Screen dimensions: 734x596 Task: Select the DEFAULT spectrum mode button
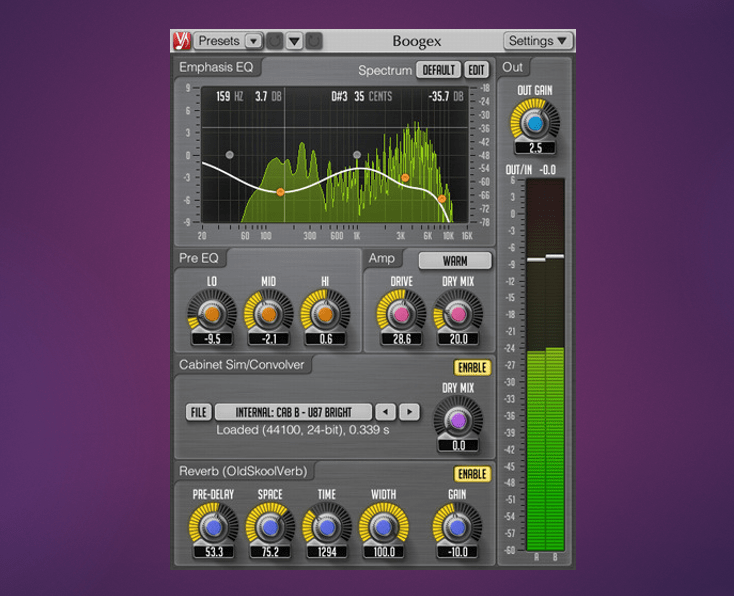click(439, 70)
